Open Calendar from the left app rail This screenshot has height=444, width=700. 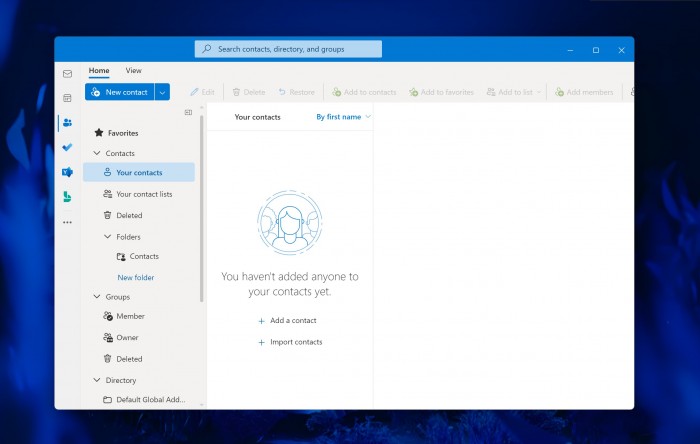[67, 98]
